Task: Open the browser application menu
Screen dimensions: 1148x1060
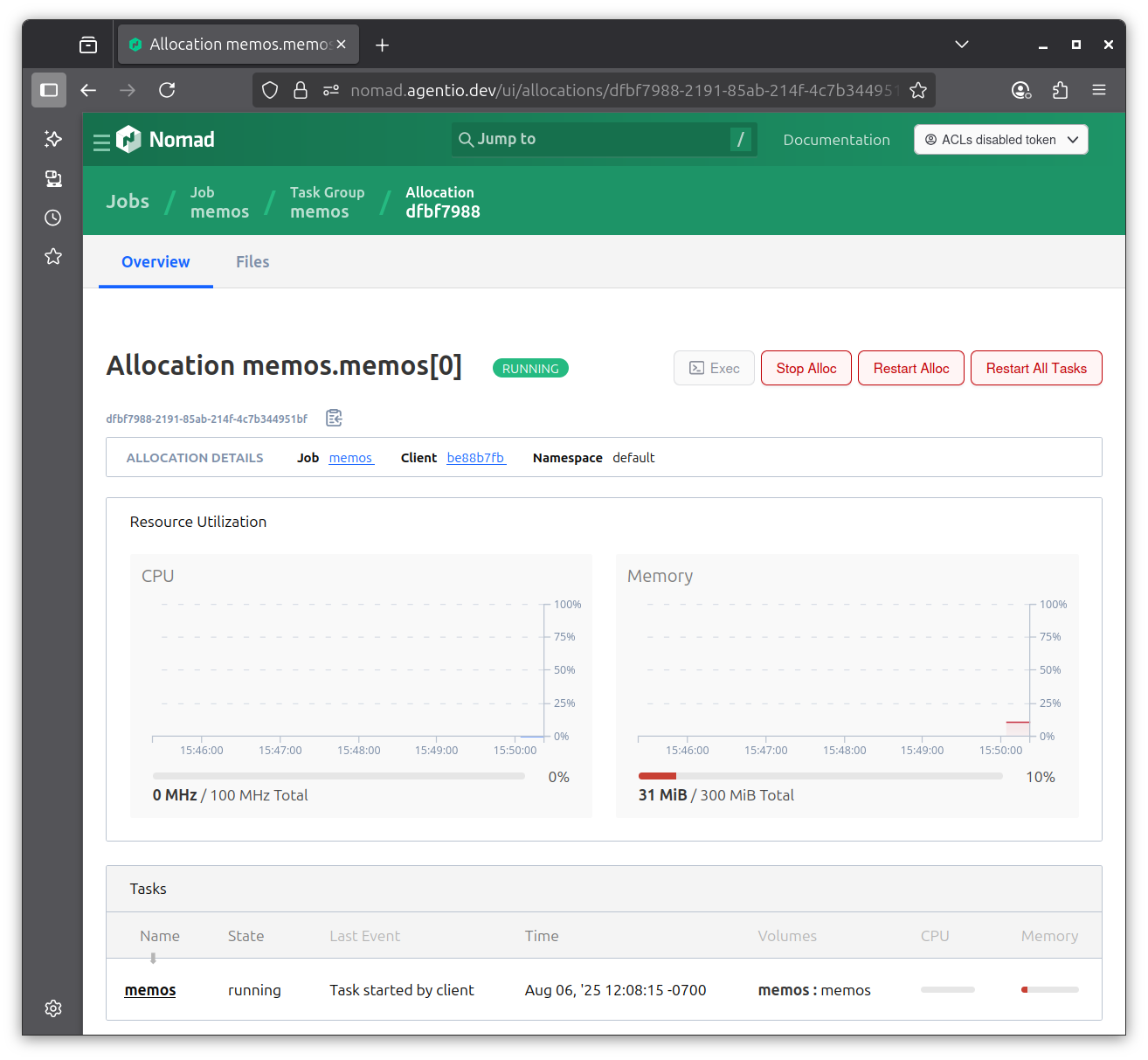Action: (x=1099, y=90)
